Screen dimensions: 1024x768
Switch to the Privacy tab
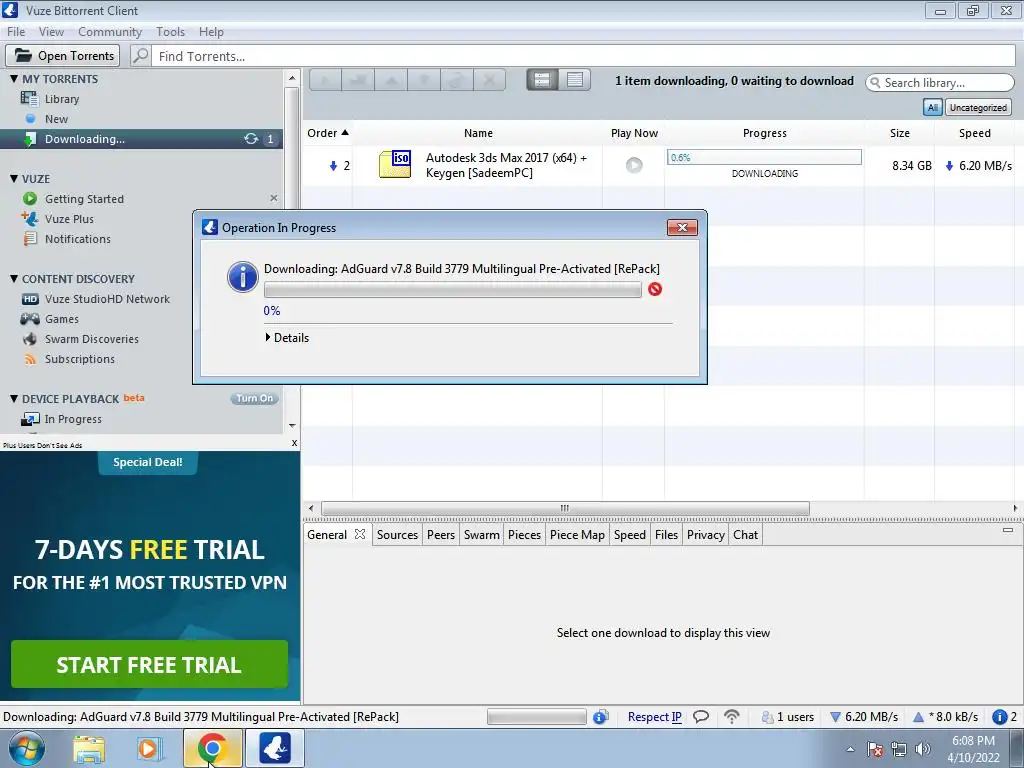pos(705,535)
